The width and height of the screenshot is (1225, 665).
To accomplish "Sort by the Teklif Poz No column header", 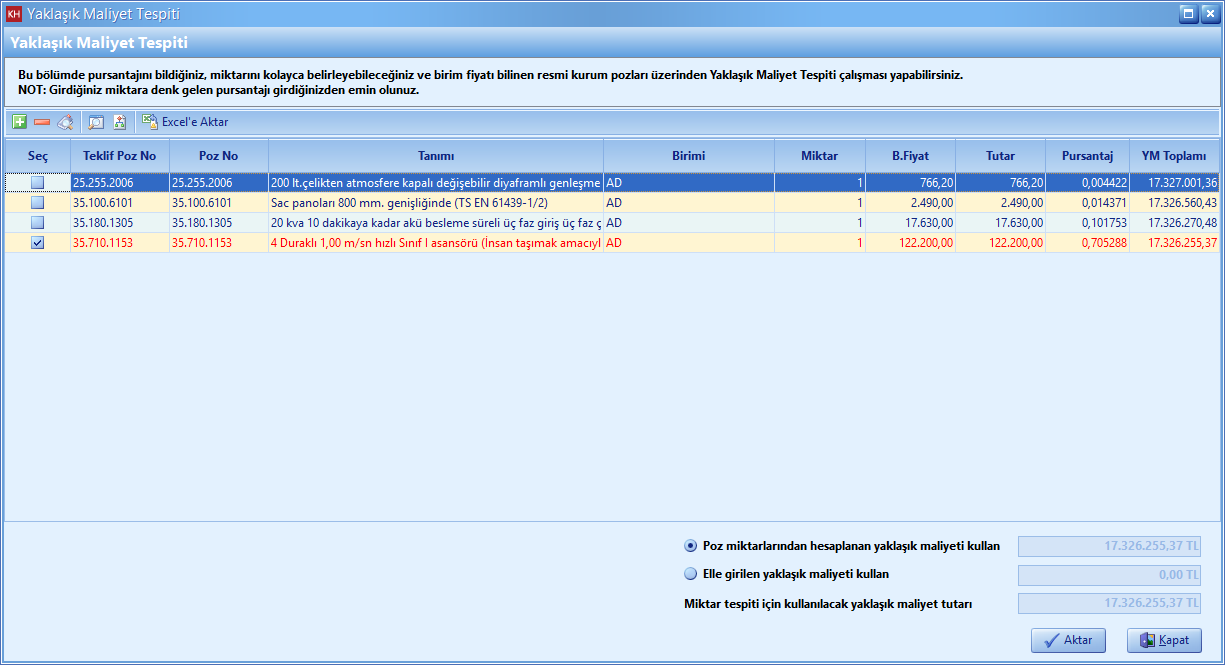I will click(120, 156).
